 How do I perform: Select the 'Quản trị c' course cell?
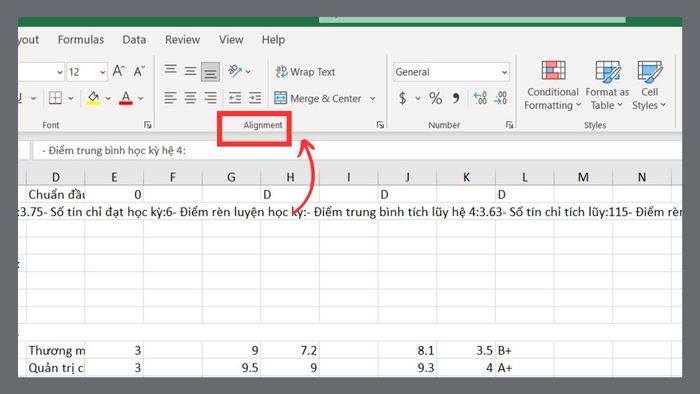(x=56, y=368)
